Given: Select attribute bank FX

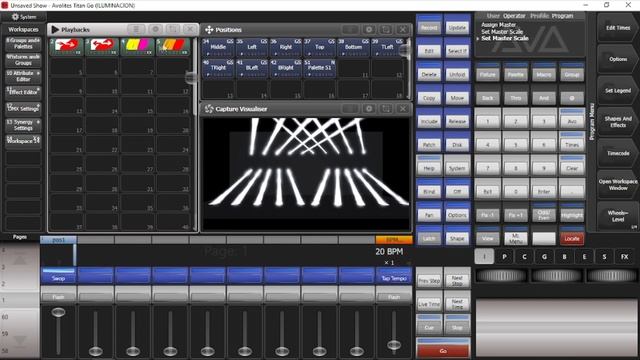Looking at the screenshot, I should coord(624,257).
